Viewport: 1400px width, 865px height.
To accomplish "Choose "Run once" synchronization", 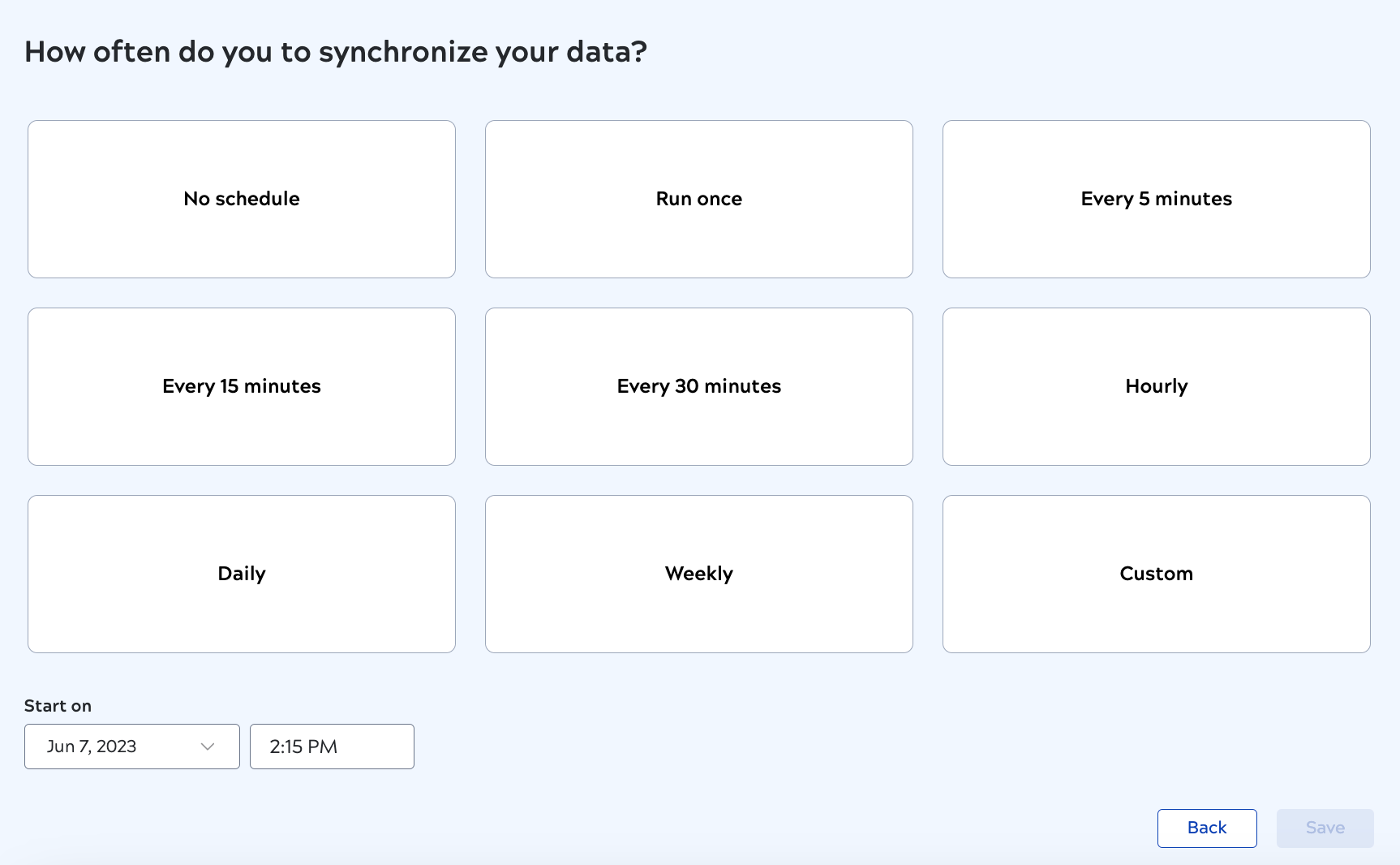I will (x=698, y=199).
